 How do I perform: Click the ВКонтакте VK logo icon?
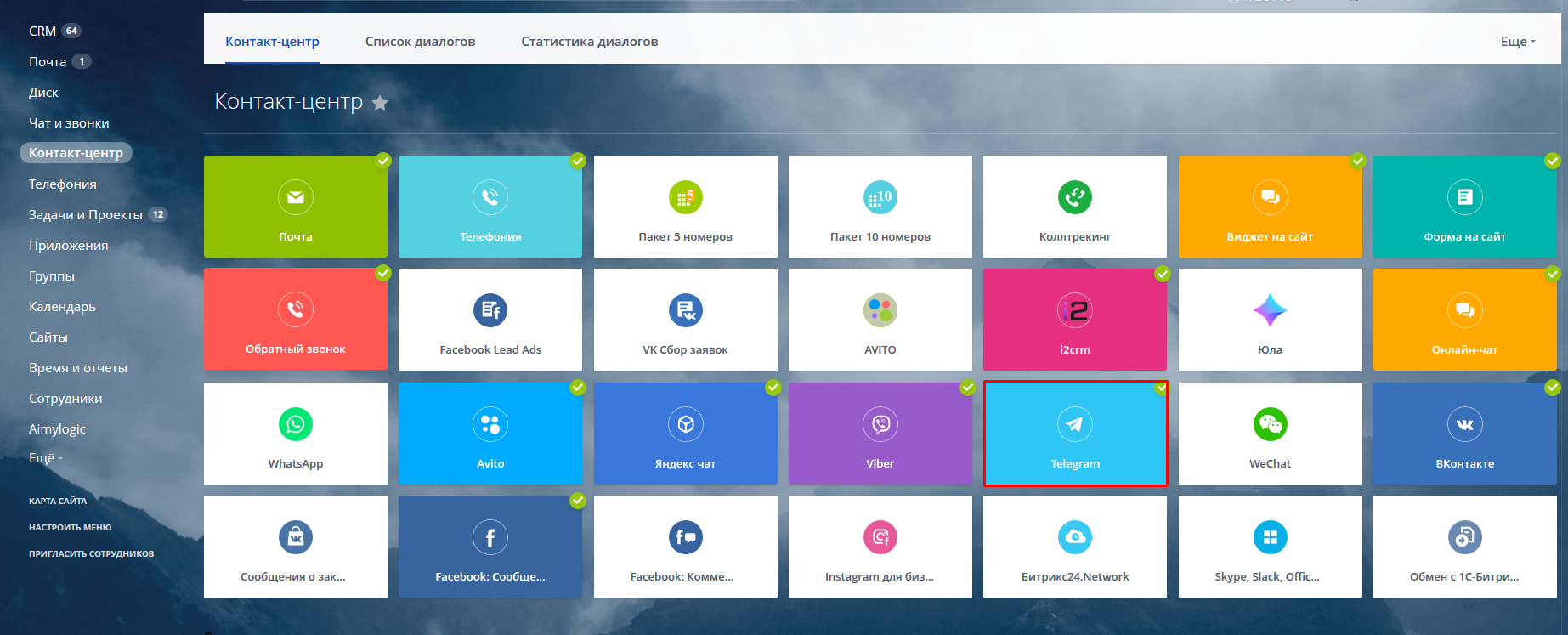[x=1465, y=424]
